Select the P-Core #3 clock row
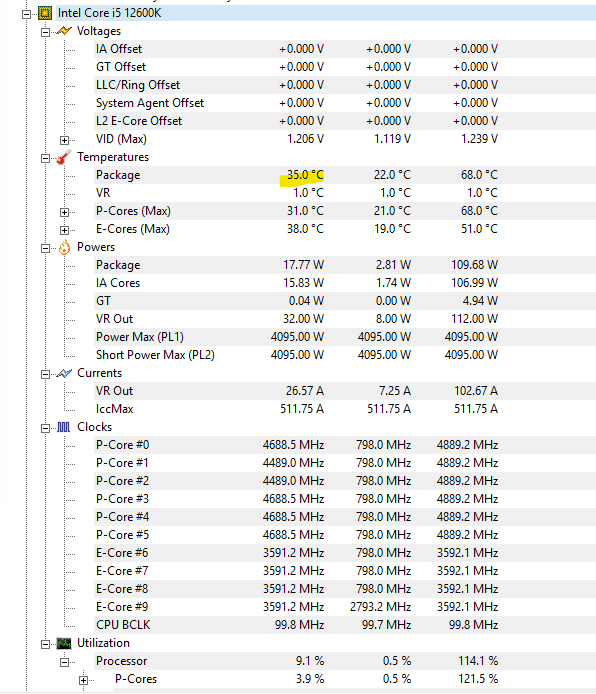596x694 pixels. pos(345,499)
